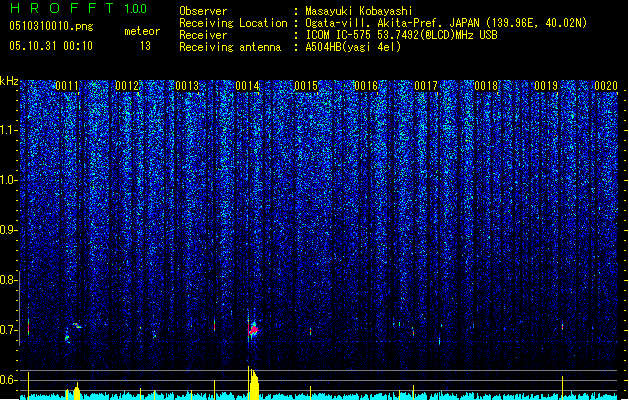Click the Receiving Location value Ogata-vill. Akita-Pref.
Image resolution: width=629 pixels, height=400 pixels.
pos(446,23)
